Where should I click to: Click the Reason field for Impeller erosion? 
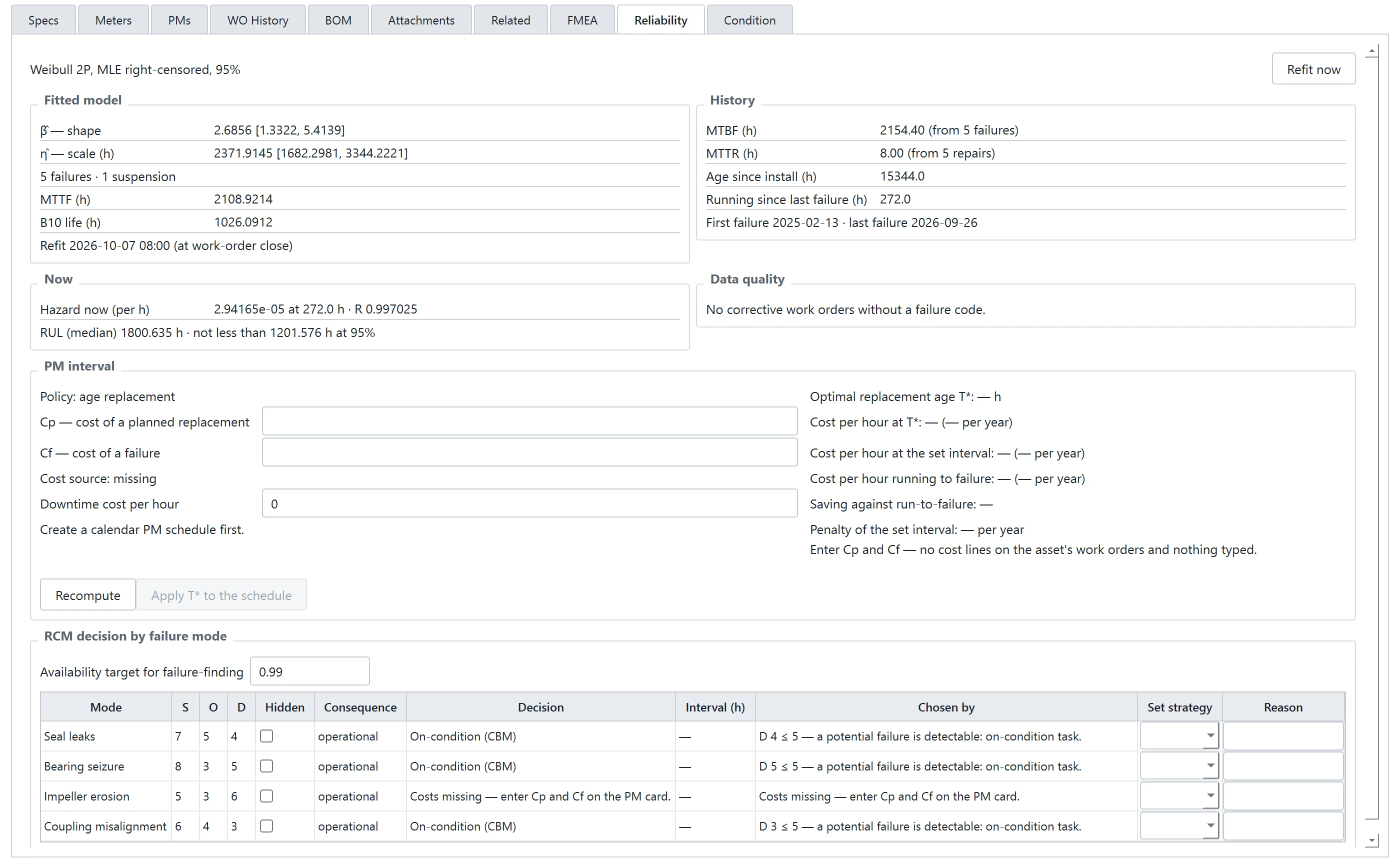coord(1283,796)
